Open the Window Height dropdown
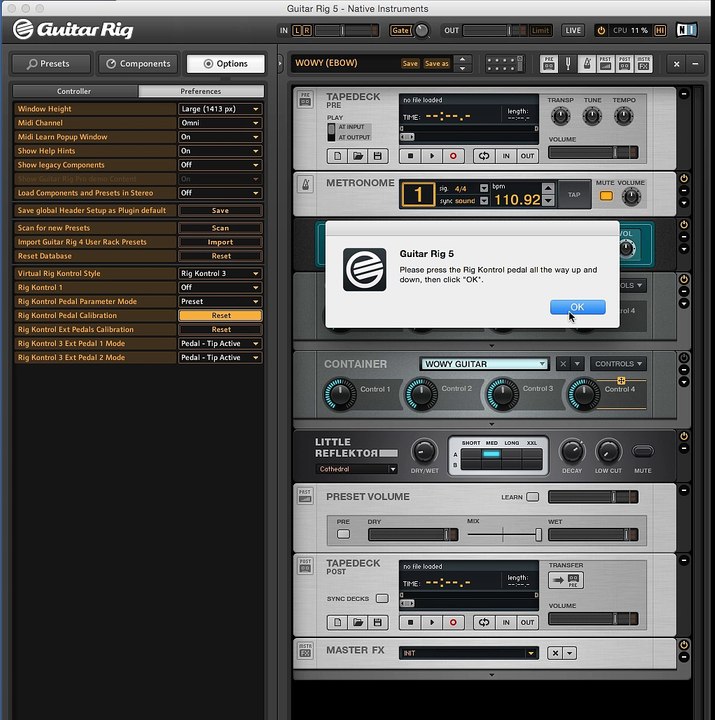The image size is (715, 720). point(220,109)
